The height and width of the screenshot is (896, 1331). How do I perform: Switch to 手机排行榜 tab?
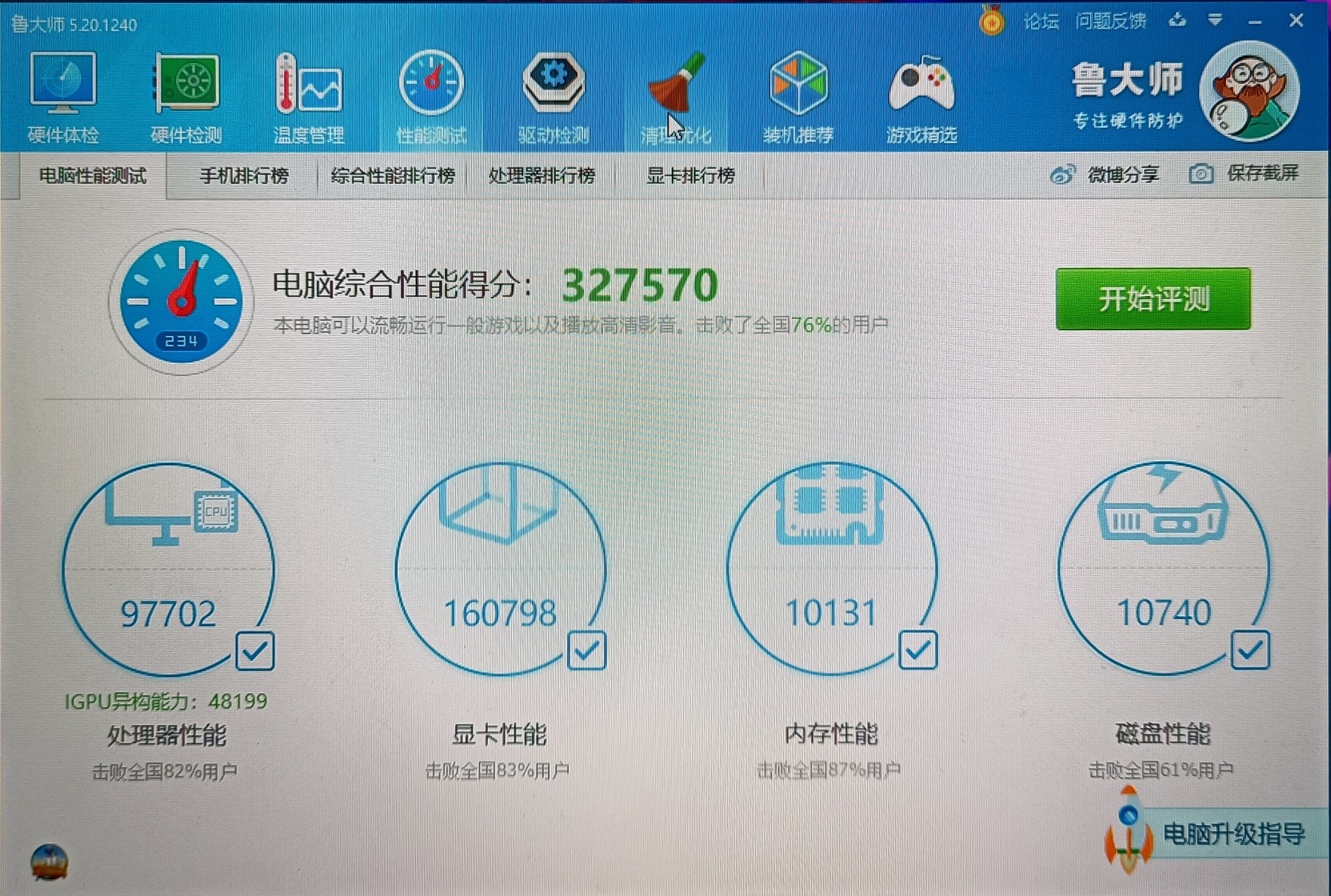(244, 176)
